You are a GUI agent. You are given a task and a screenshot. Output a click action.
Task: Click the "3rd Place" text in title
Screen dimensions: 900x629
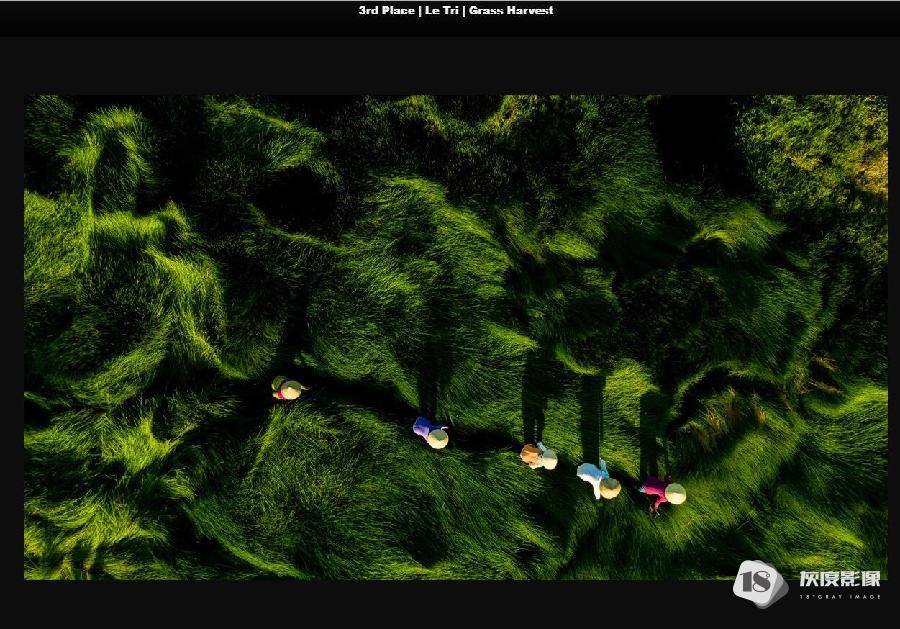386,11
